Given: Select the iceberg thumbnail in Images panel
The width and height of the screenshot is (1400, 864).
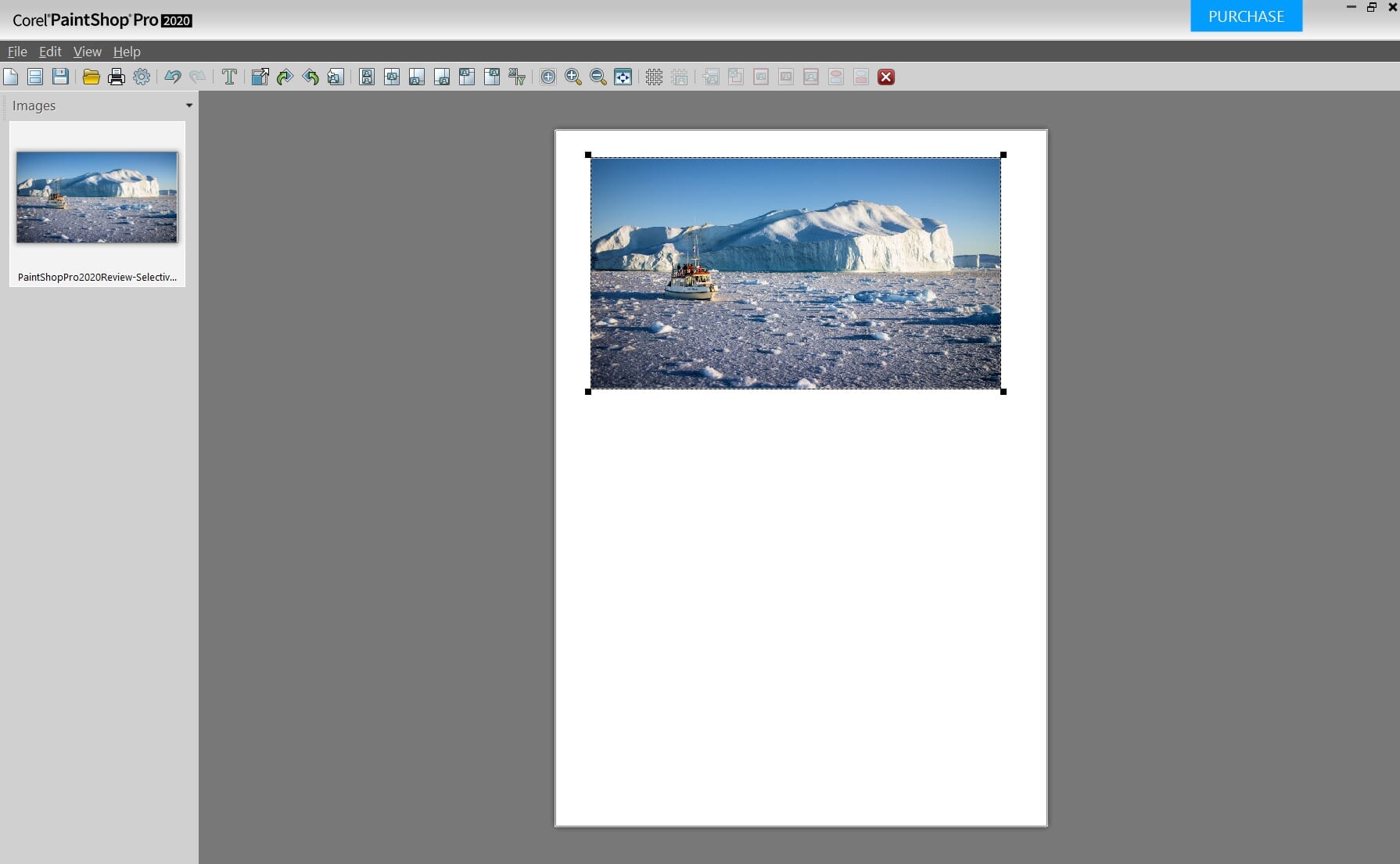Looking at the screenshot, I should click(x=97, y=197).
